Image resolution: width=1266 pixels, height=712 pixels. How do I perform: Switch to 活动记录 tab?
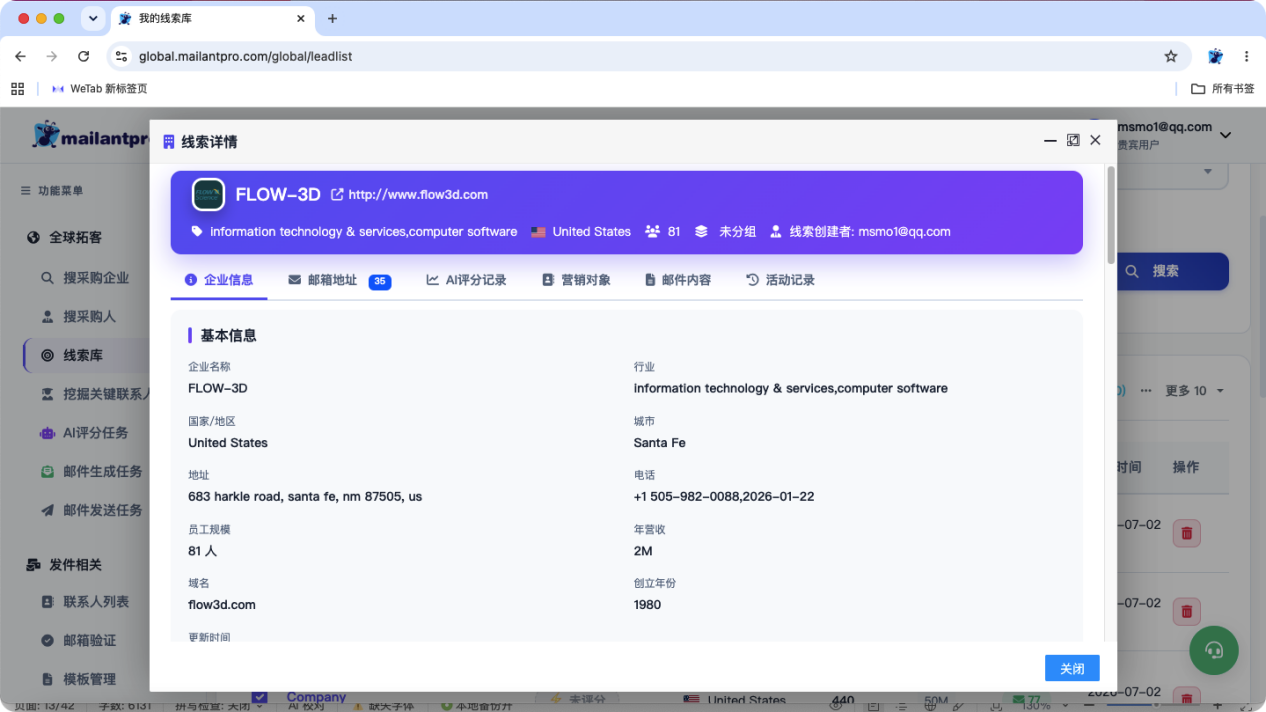781,280
